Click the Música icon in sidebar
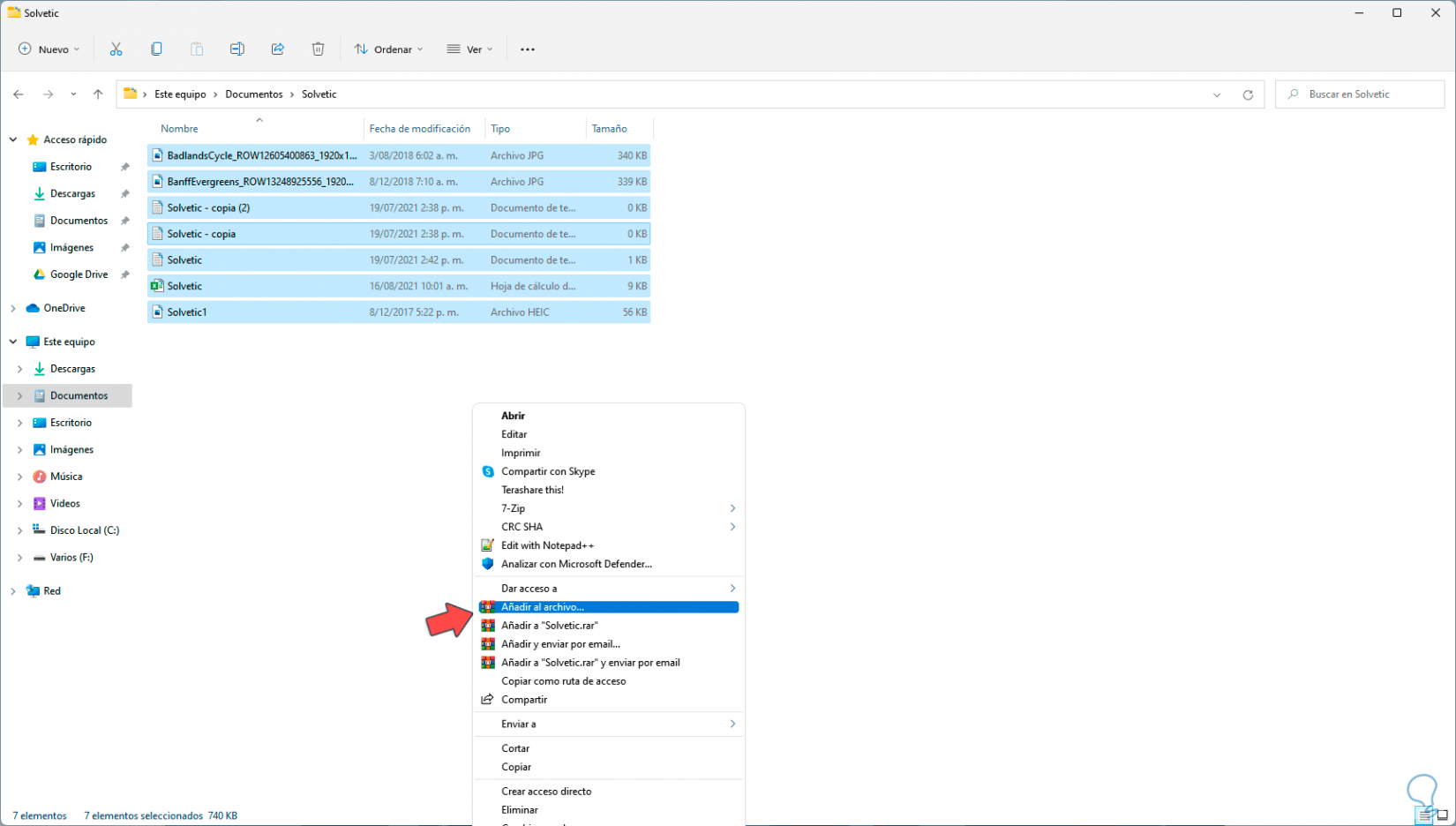Image resolution: width=1456 pixels, height=826 pixels. (39, 477)
